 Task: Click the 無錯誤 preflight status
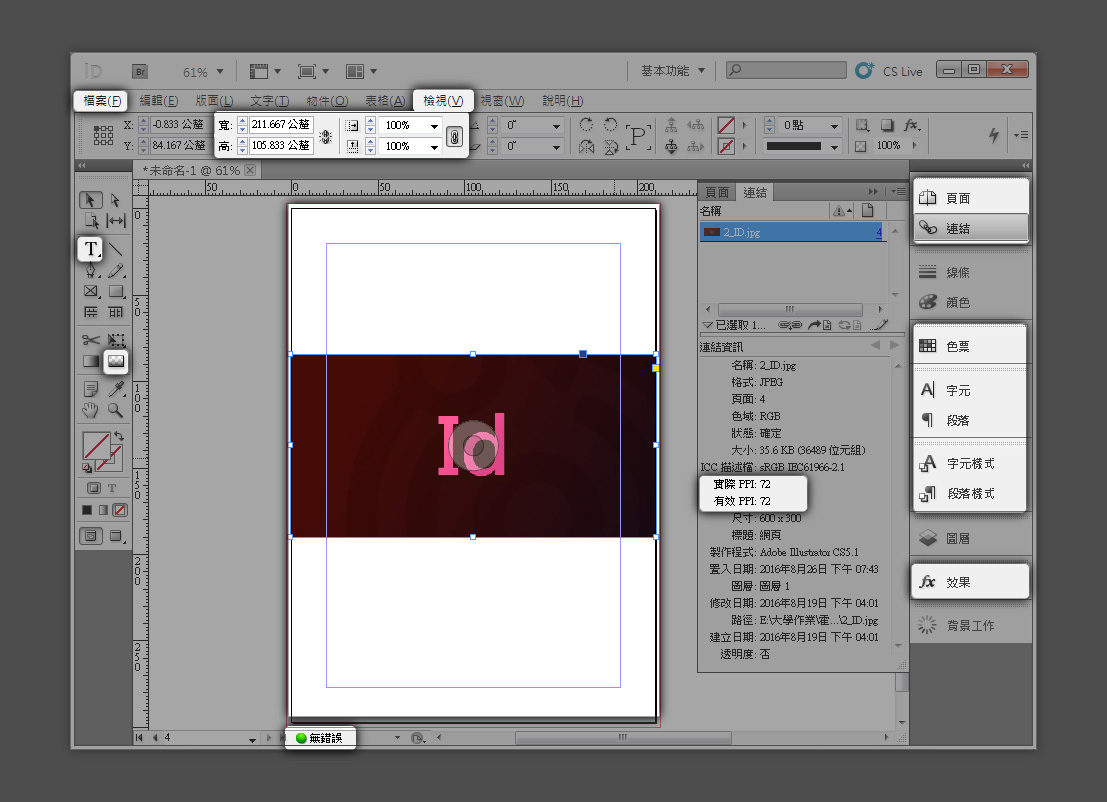click(320, 738)
